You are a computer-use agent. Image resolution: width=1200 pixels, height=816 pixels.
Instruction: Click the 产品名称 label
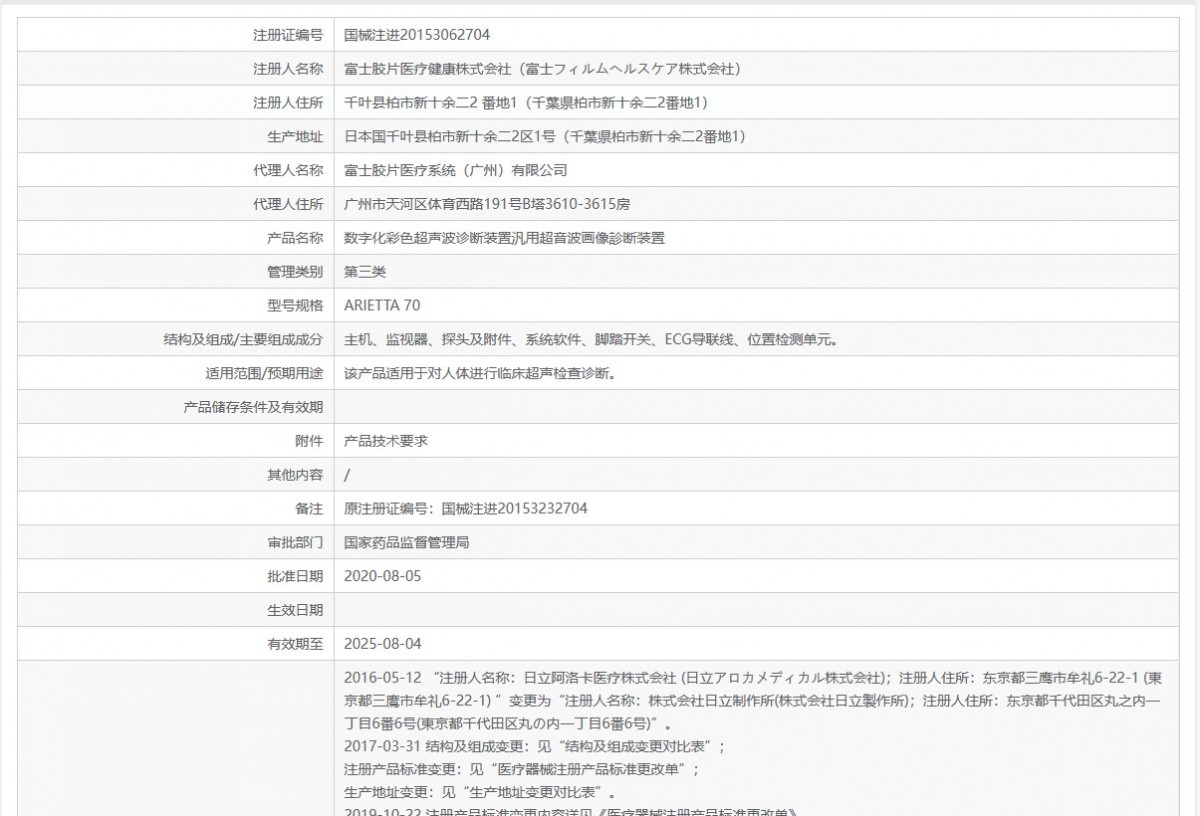coord(295,239)
